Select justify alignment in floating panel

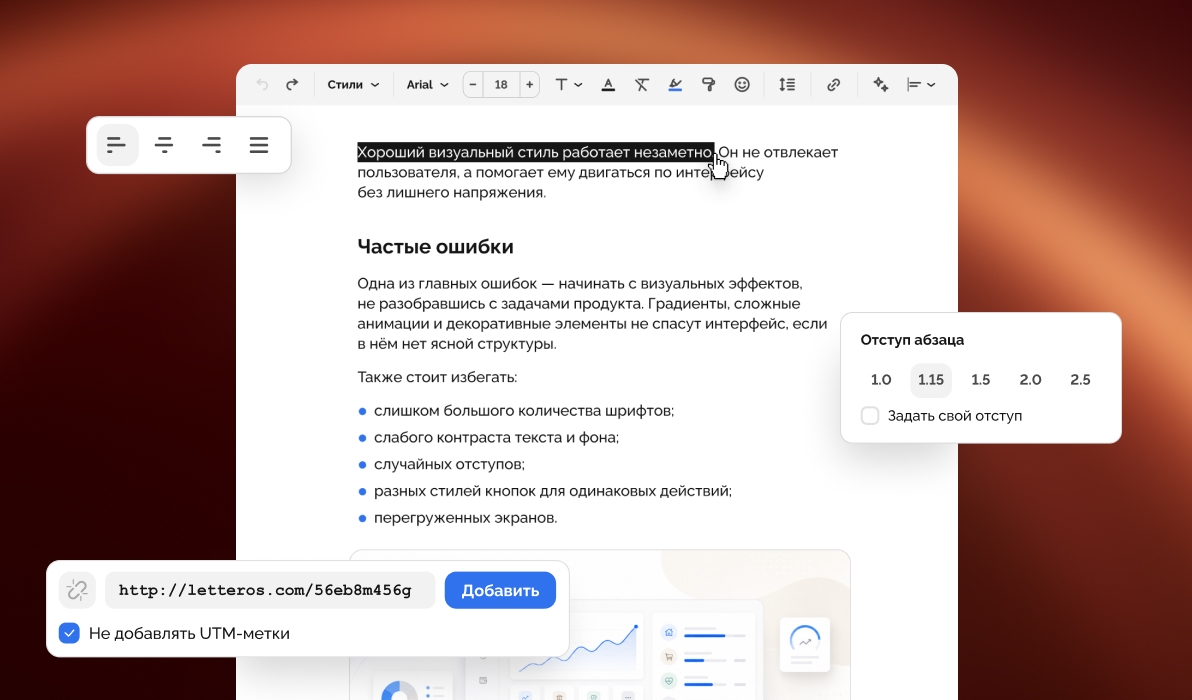259,145
